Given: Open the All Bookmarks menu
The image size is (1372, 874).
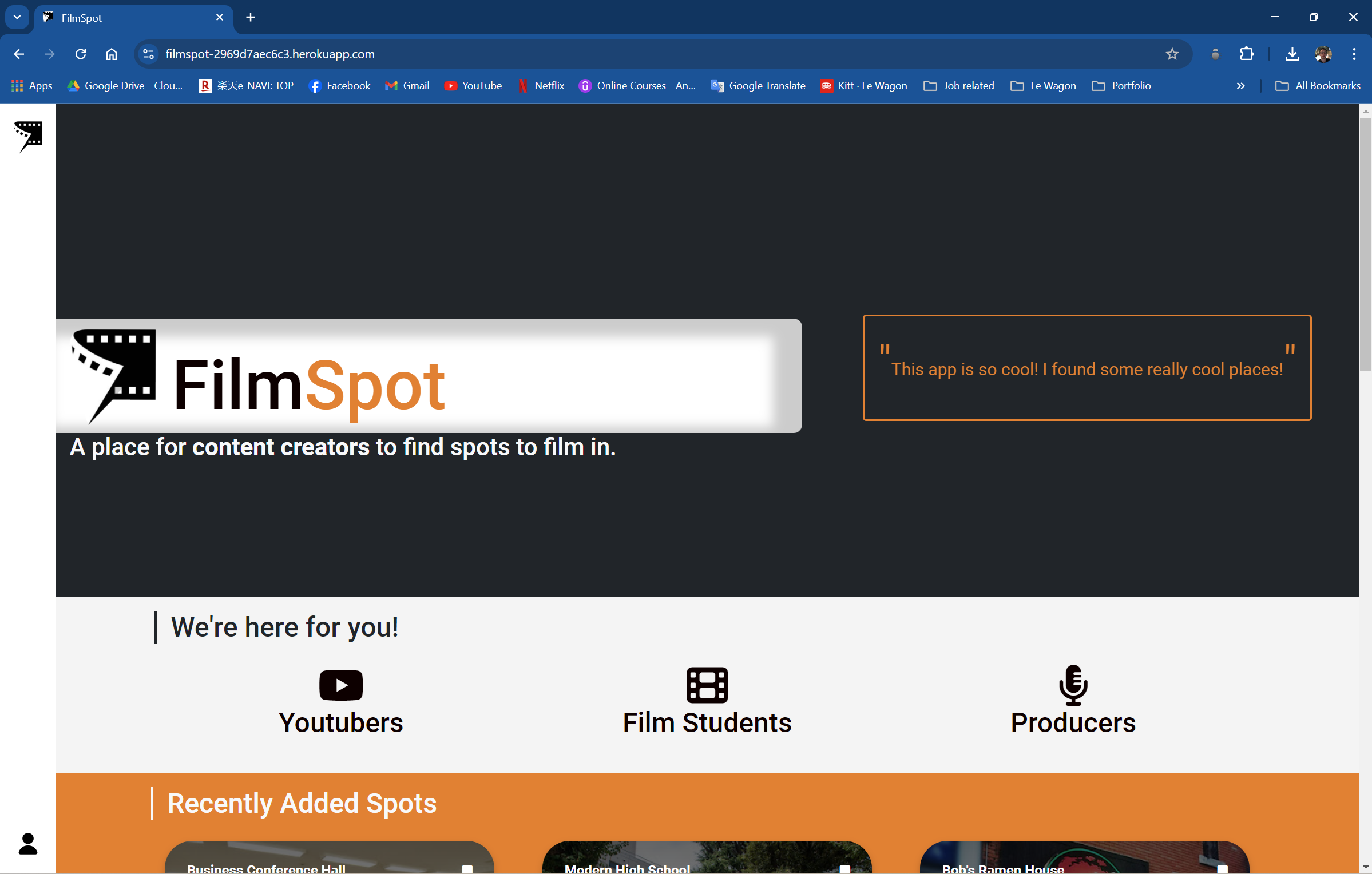Looking at the screenshot, I should point(1318,86).
